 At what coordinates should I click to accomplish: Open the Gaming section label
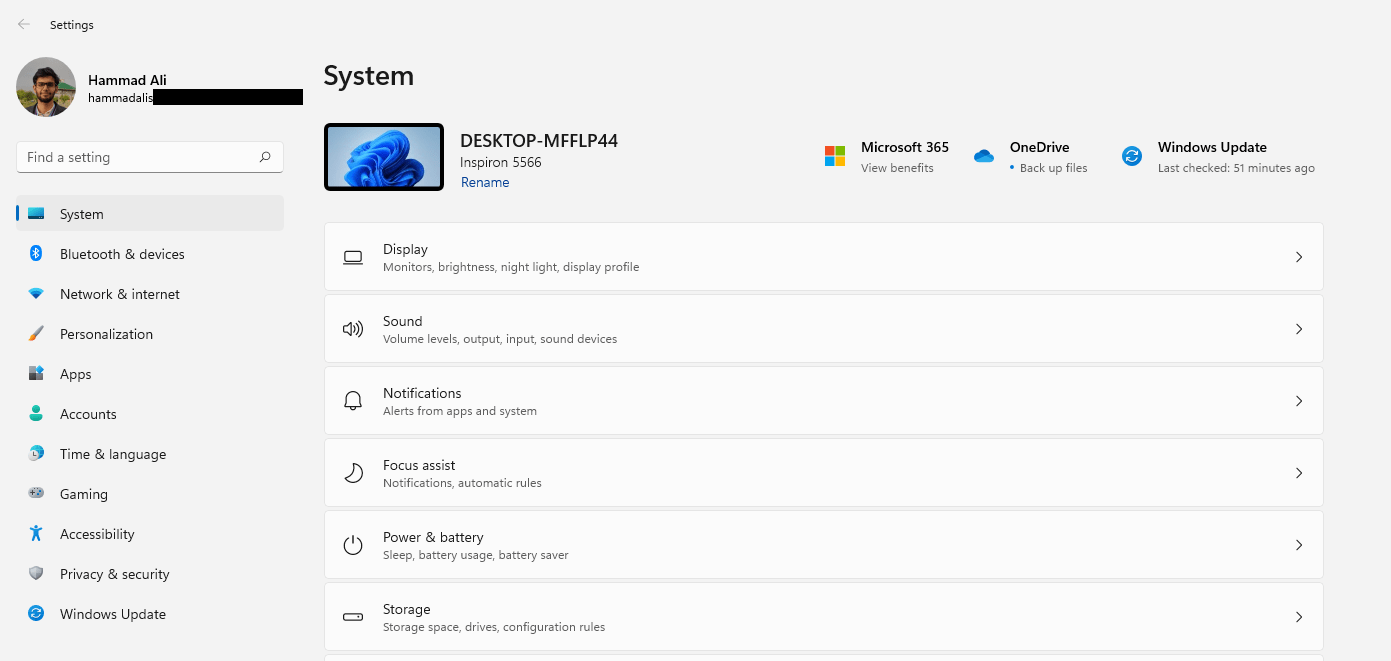tap(84, 494)
